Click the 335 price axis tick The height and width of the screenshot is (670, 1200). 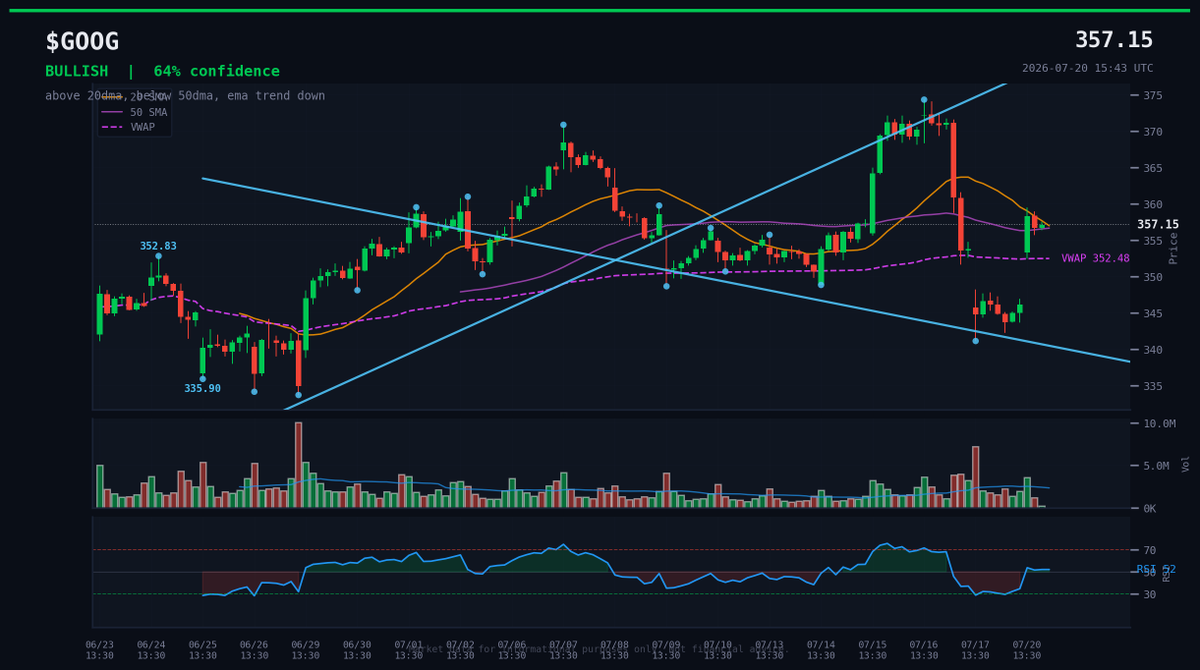1153,387
